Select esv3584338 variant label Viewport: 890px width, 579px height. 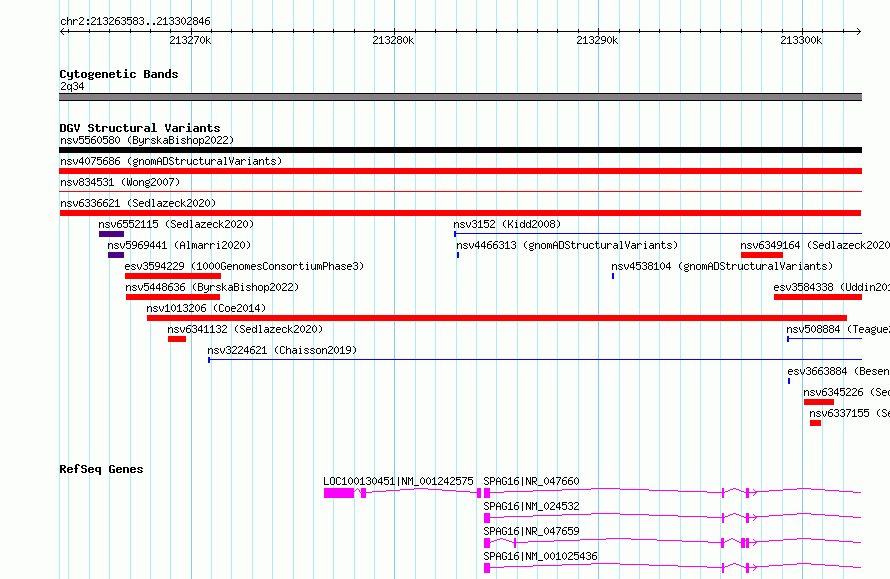tap(832, 287)
